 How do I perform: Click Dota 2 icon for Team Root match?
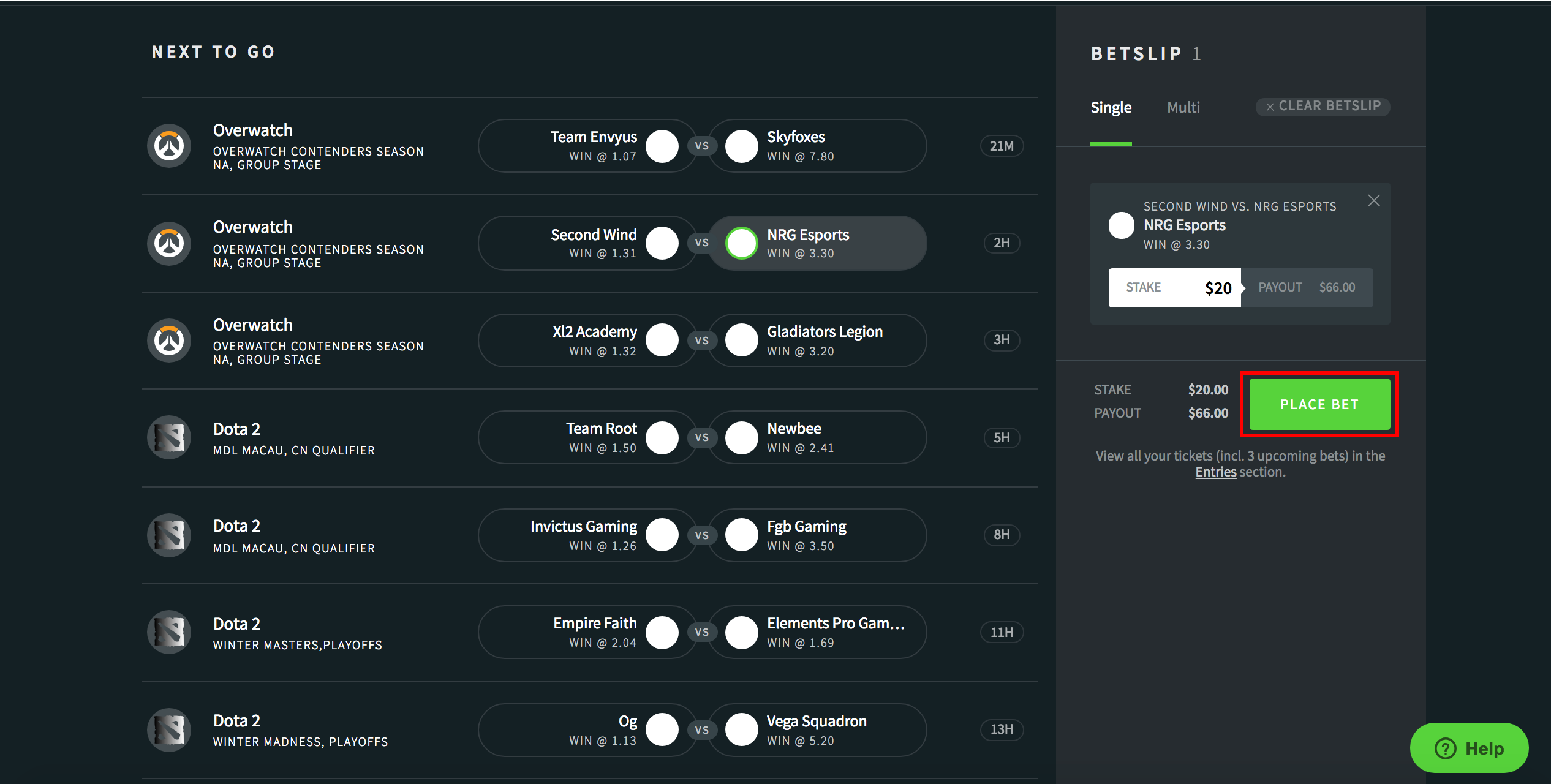coord(169,437)
